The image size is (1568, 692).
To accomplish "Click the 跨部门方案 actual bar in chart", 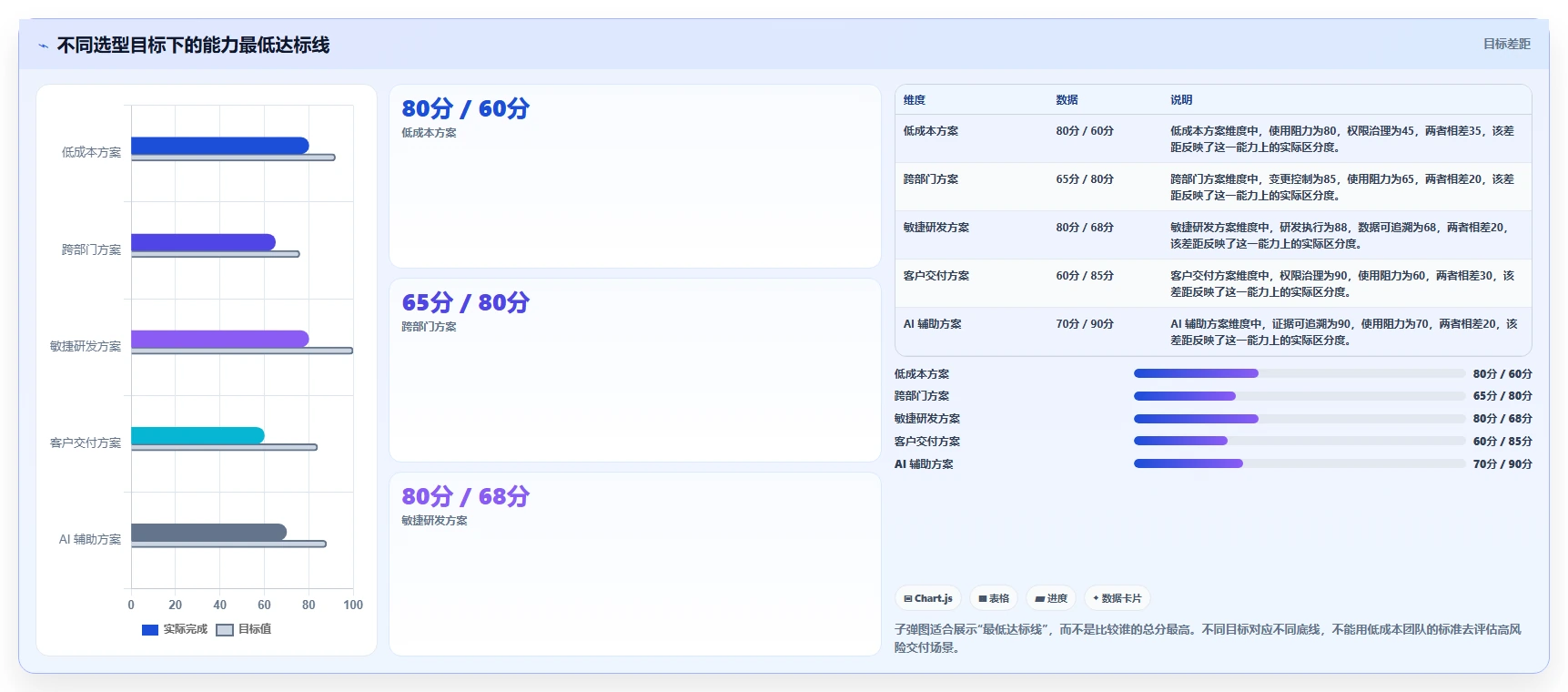I will point(203,242).
